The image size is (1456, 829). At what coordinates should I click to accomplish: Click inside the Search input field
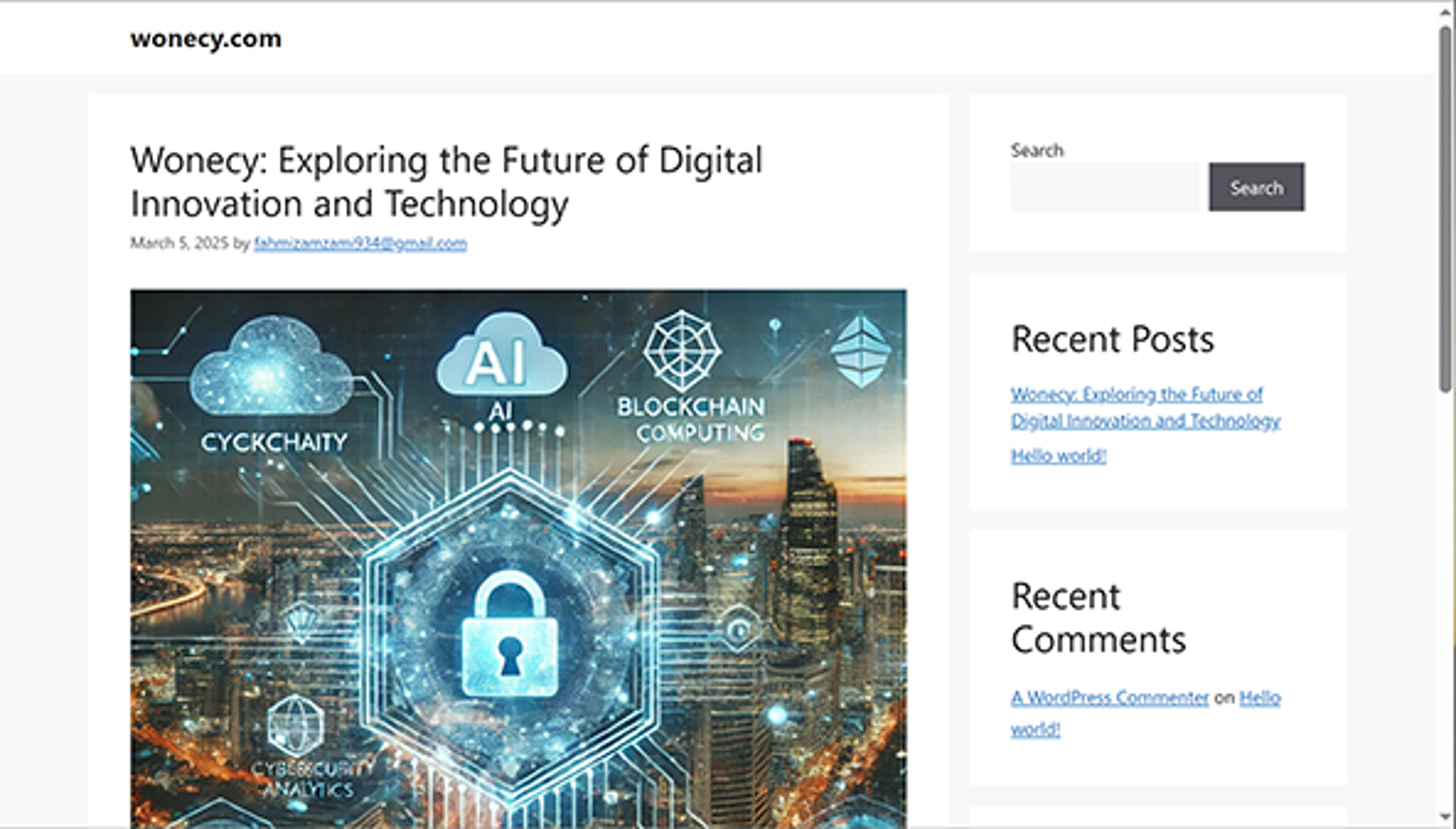[x=1104, y=187]
